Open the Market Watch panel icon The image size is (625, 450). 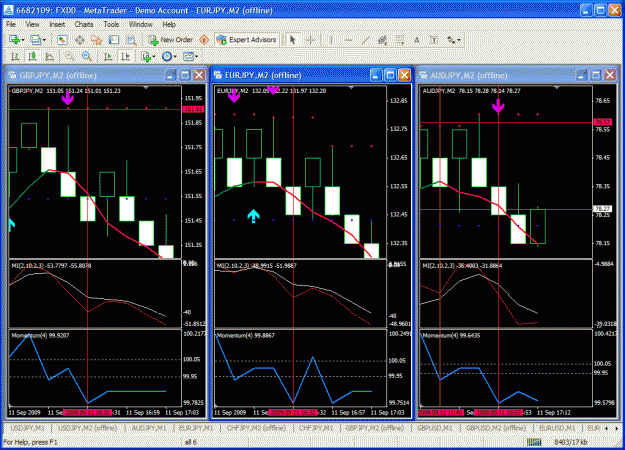tap(62, 40)
